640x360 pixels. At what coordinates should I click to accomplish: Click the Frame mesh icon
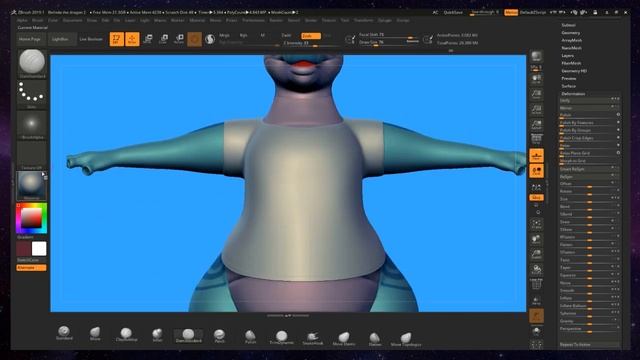pyautogui.click(x=536, y=224)
